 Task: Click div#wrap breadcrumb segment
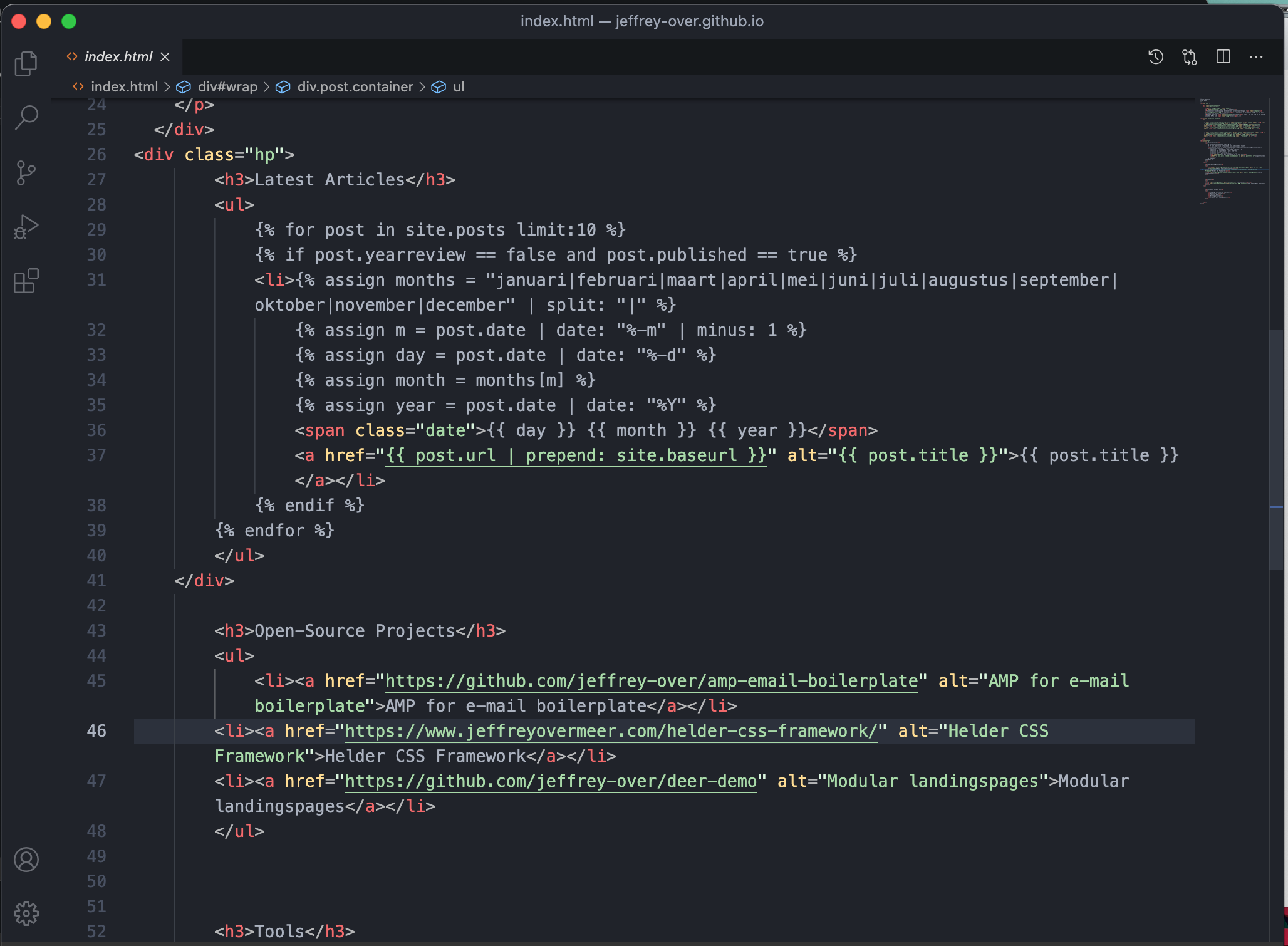(x=227, y=87)
